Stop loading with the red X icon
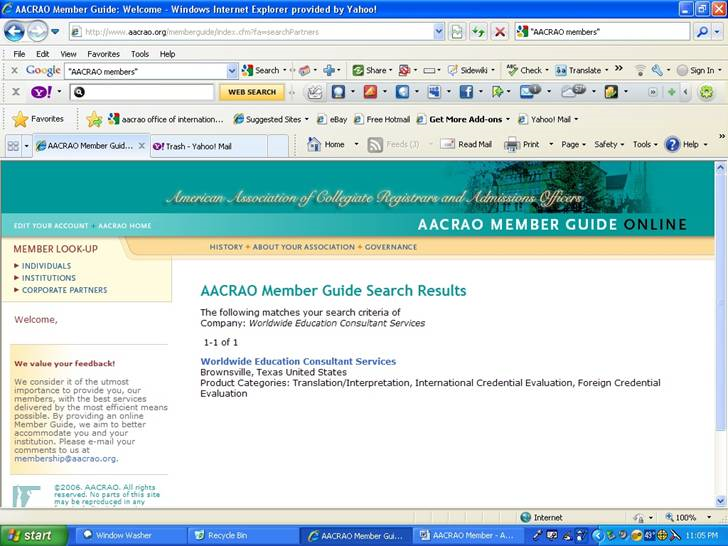The height and width of the screenshot is (546, 728). (500, 32)
